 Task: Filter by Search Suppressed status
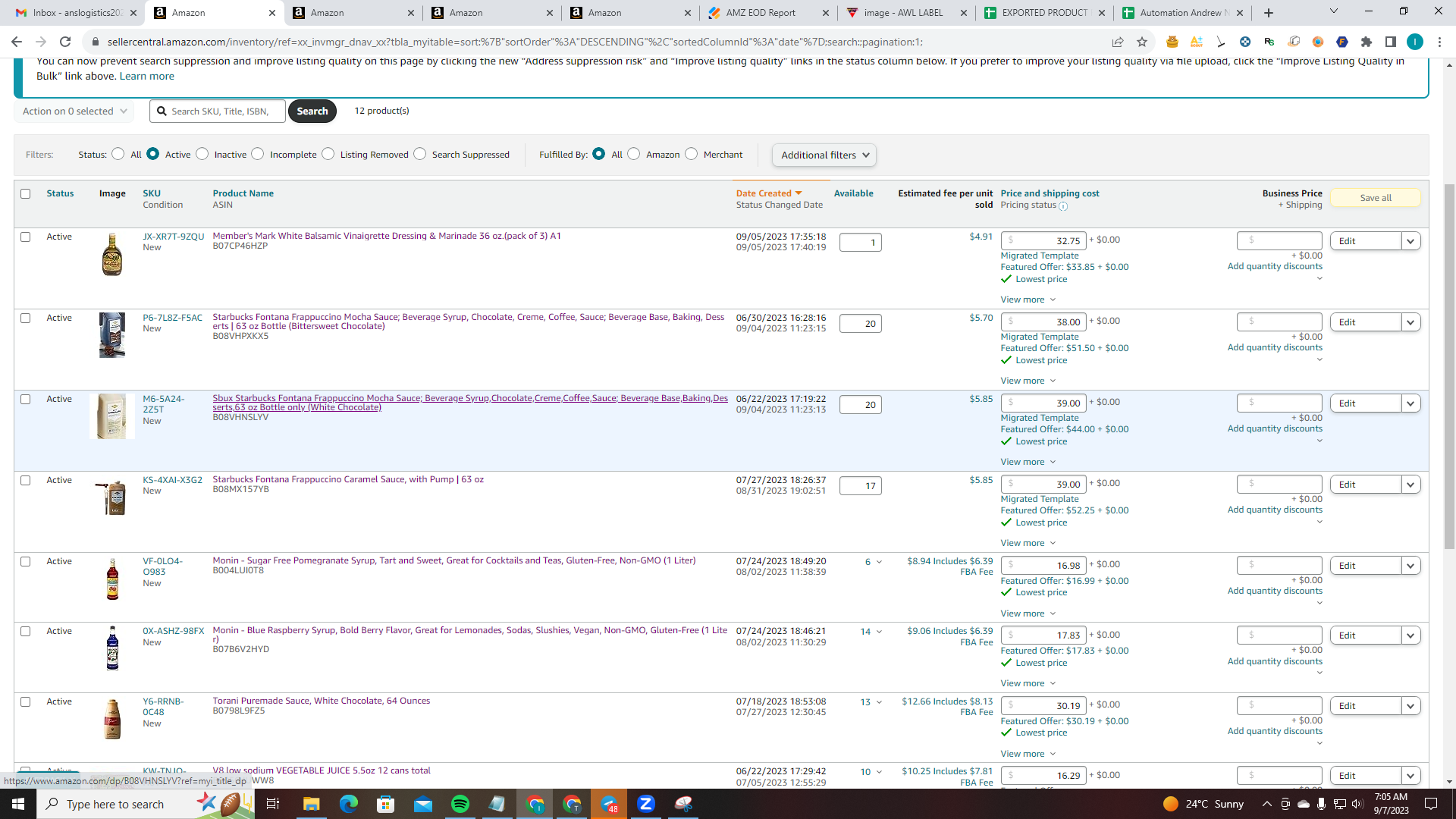tap(419, 154)
